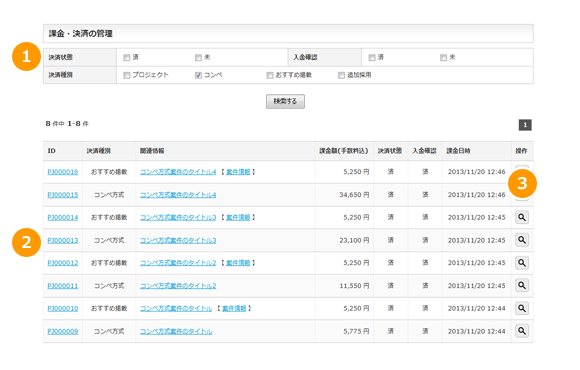Open title link コンペ方式案件のタイトル2 in row PJ000011
The height and width of the screenshot is (370, 580).
178,286
